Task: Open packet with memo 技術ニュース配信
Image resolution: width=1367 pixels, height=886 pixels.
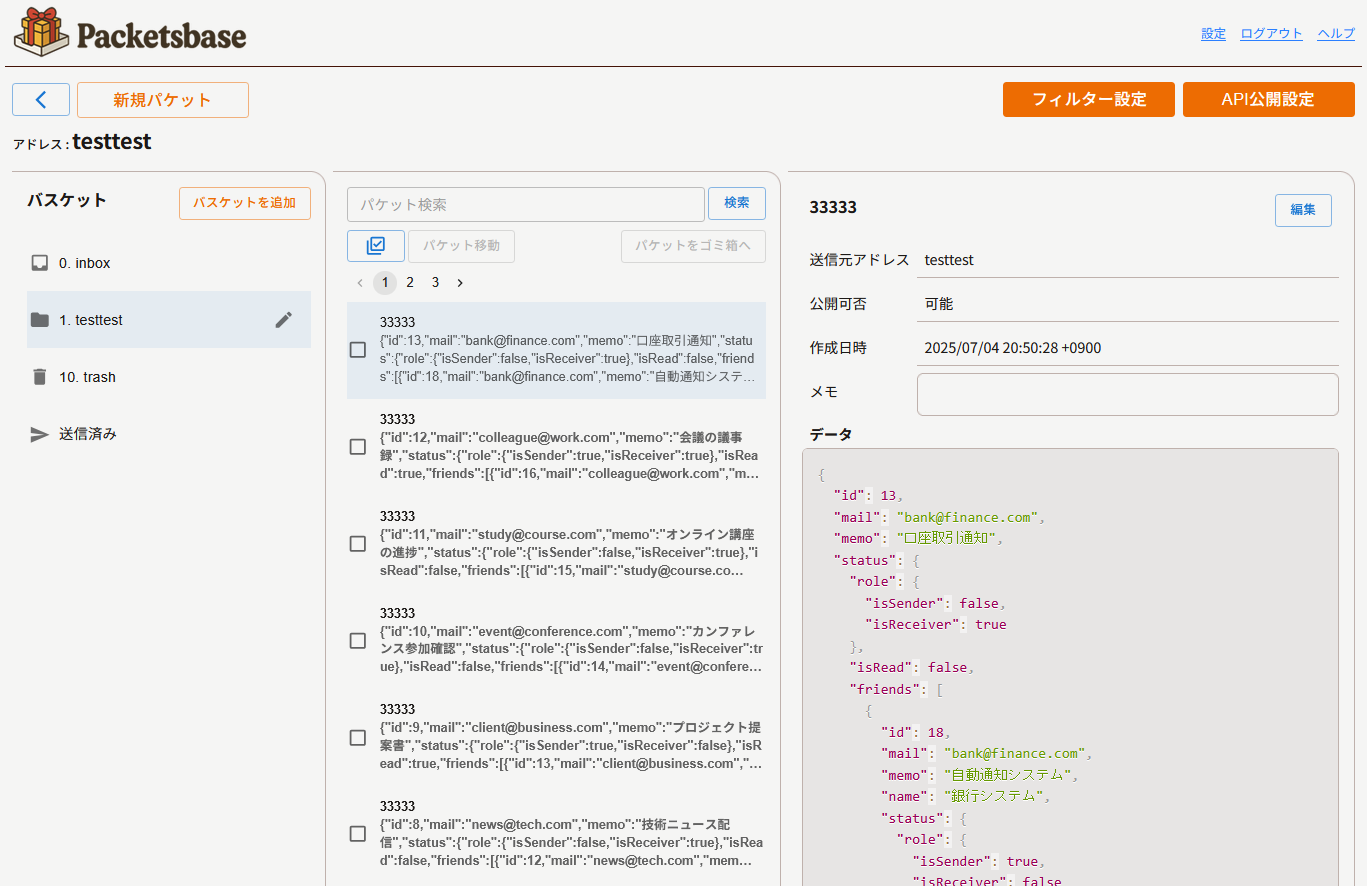Action: [556, 834]
